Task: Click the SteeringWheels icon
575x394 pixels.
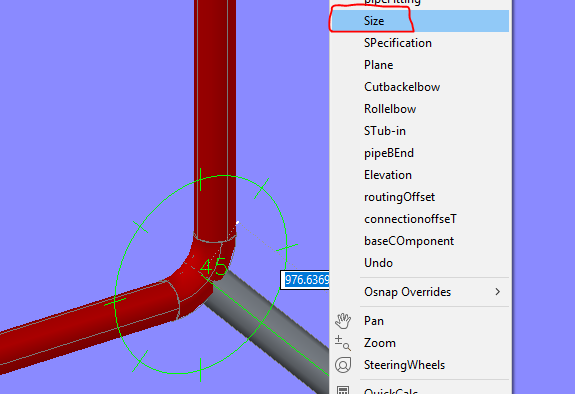Action: pos(343,365)
